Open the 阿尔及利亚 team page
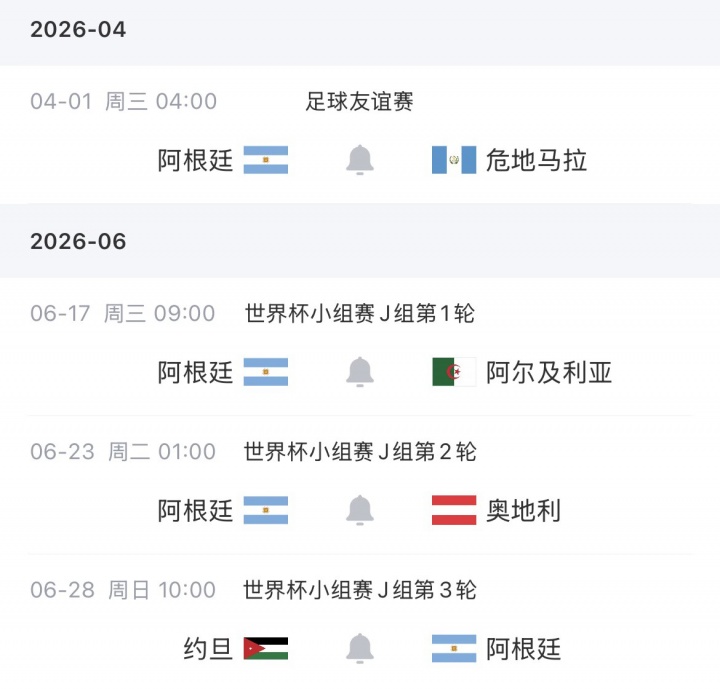720x689 pixels. coord(549,372)
